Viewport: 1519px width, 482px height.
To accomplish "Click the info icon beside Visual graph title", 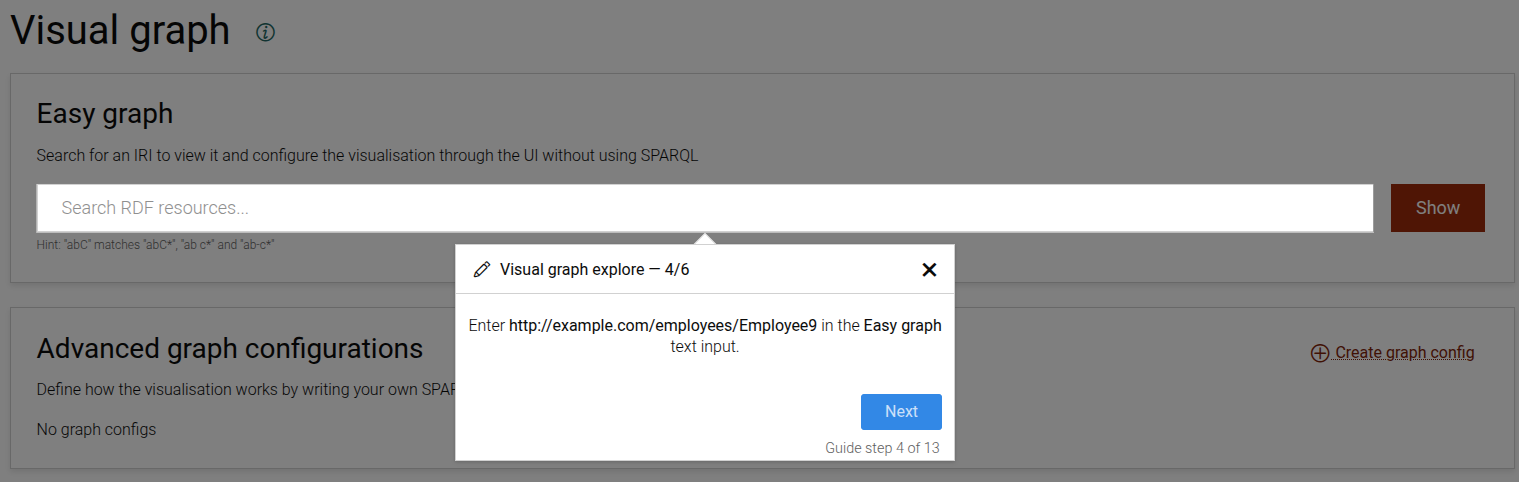I will (x=265, y=32).
